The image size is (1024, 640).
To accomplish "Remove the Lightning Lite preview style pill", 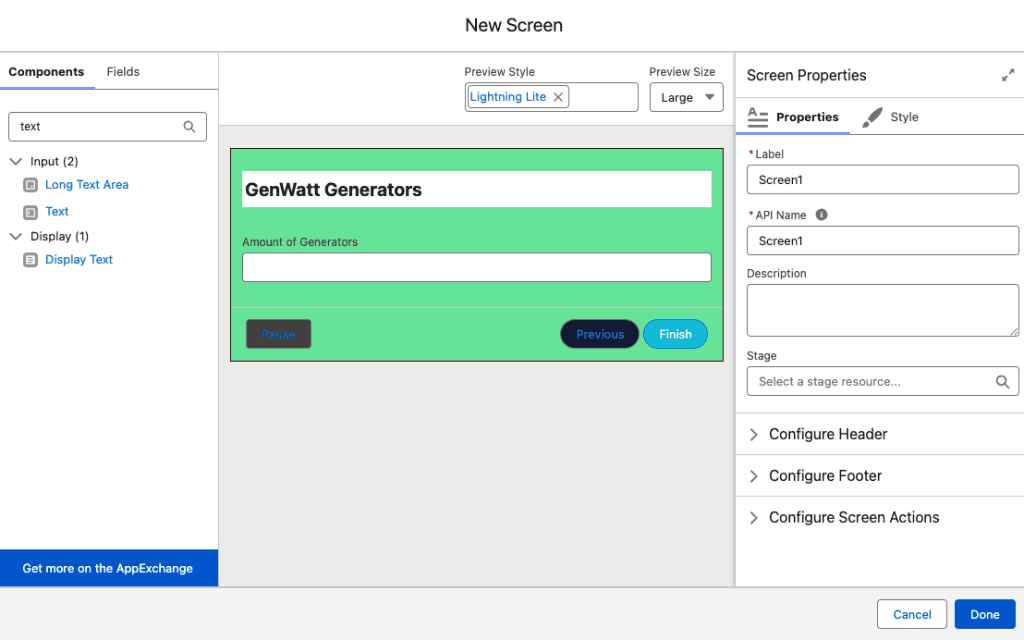I will pyautogui.click(x=558, y=97).
